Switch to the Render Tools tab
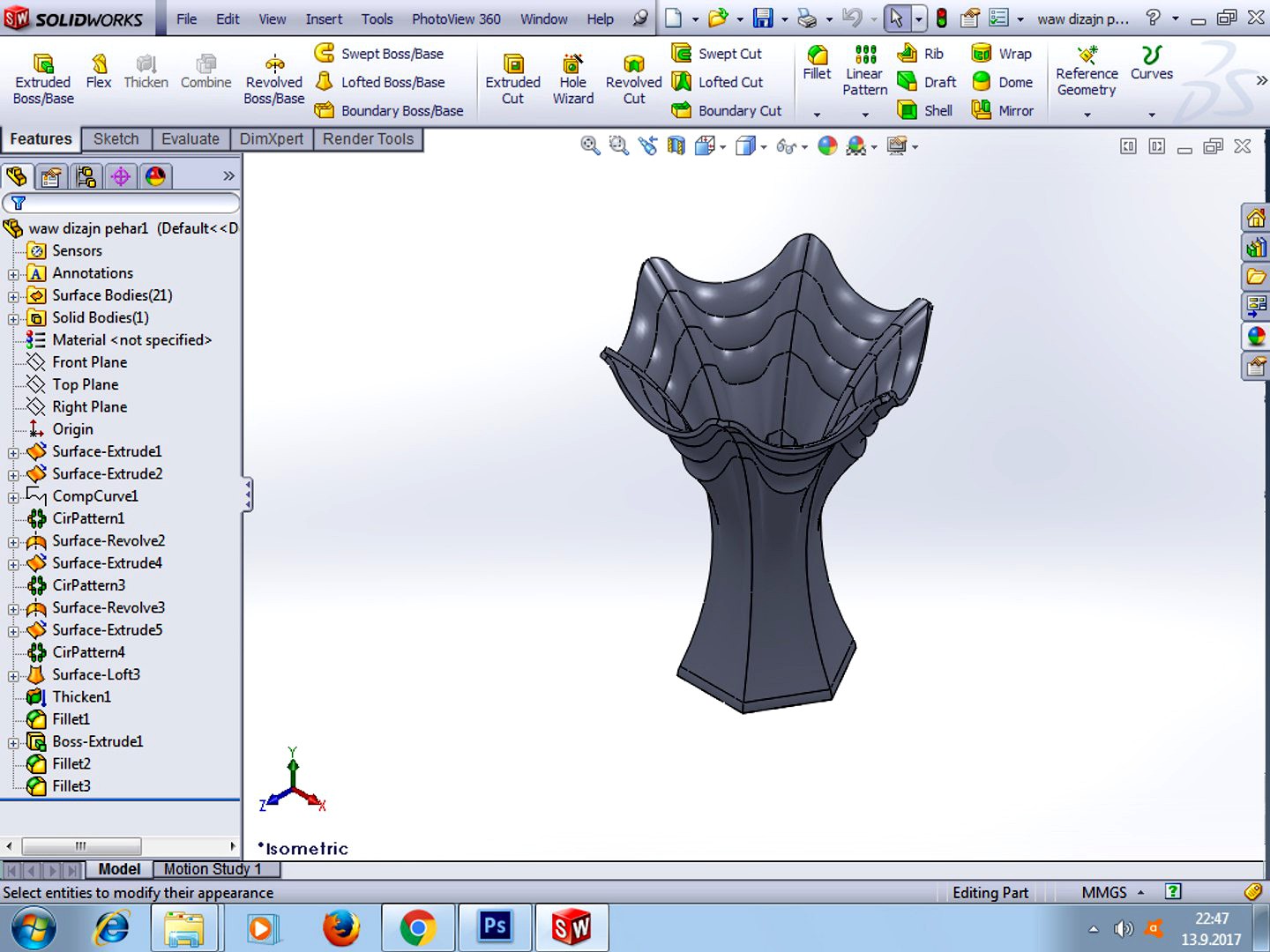 pos(368,139)
